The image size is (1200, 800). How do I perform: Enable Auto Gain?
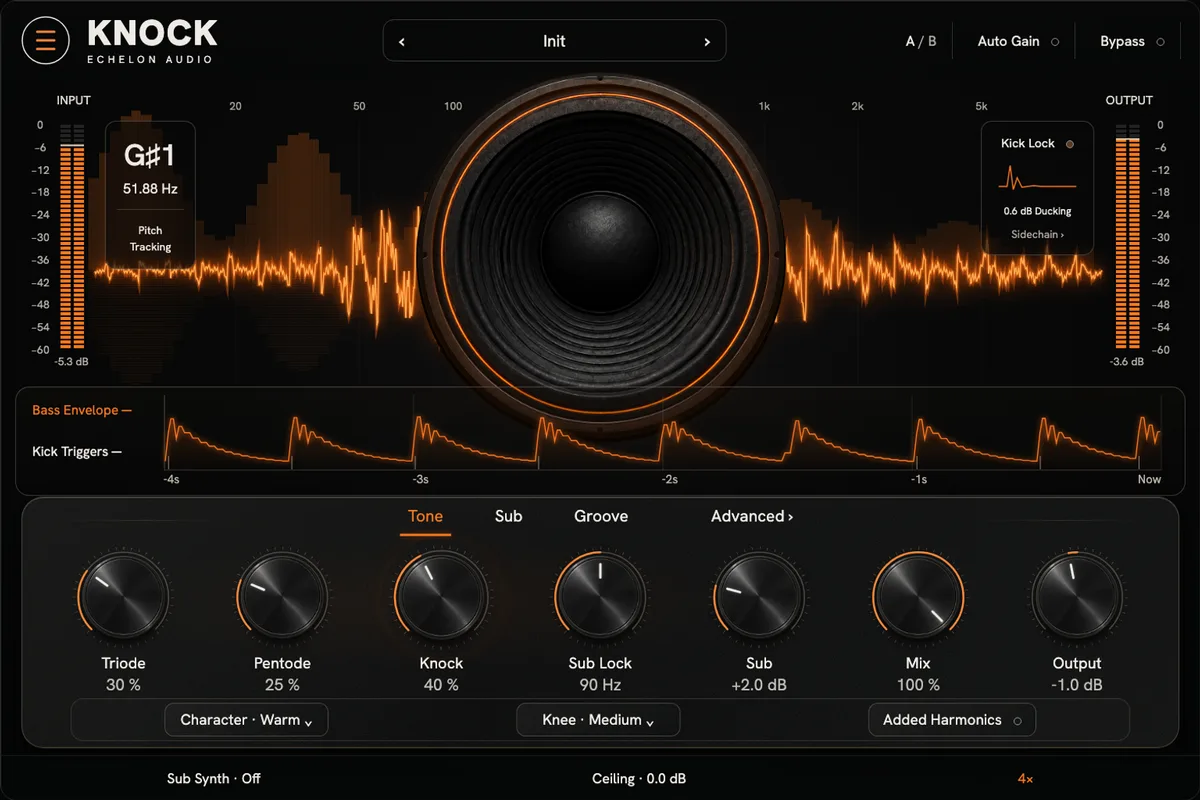(1017, 42)
